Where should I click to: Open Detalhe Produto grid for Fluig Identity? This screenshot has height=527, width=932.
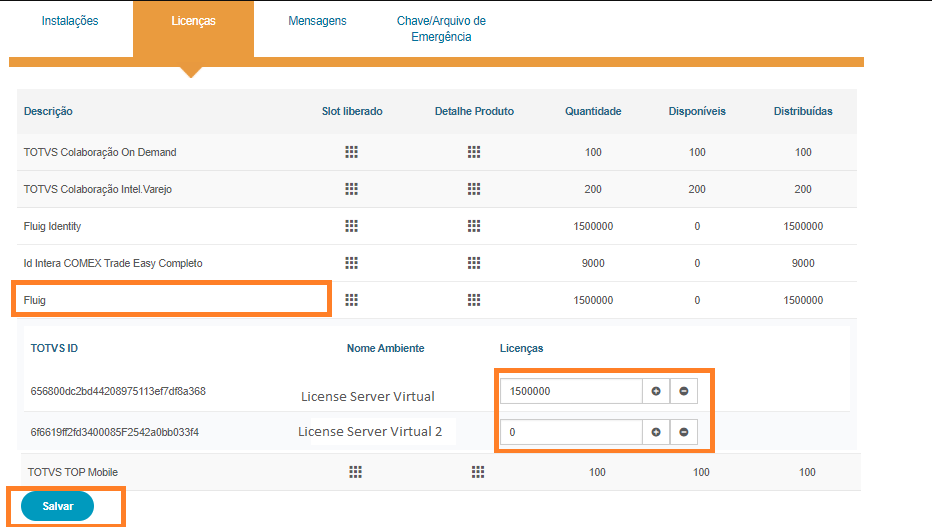[x=474, y=226]
